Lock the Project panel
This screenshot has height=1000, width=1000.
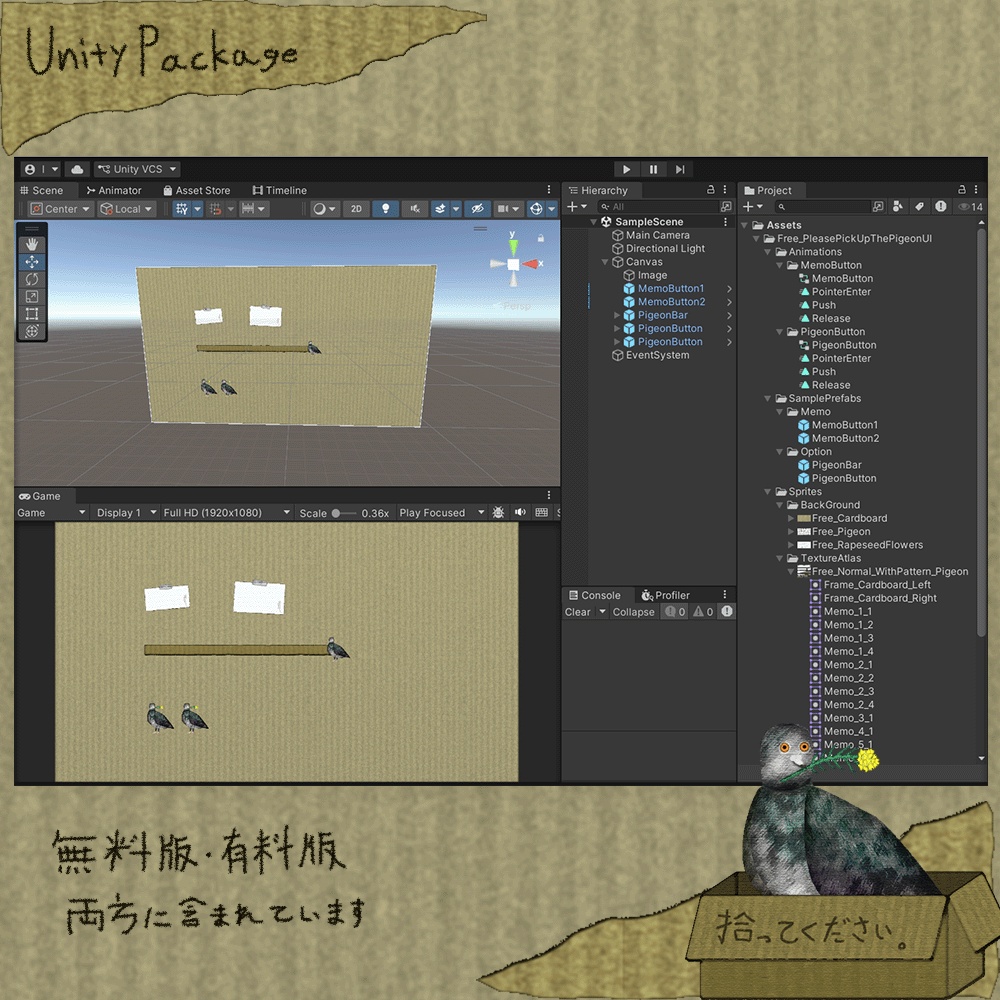point(961,189)
